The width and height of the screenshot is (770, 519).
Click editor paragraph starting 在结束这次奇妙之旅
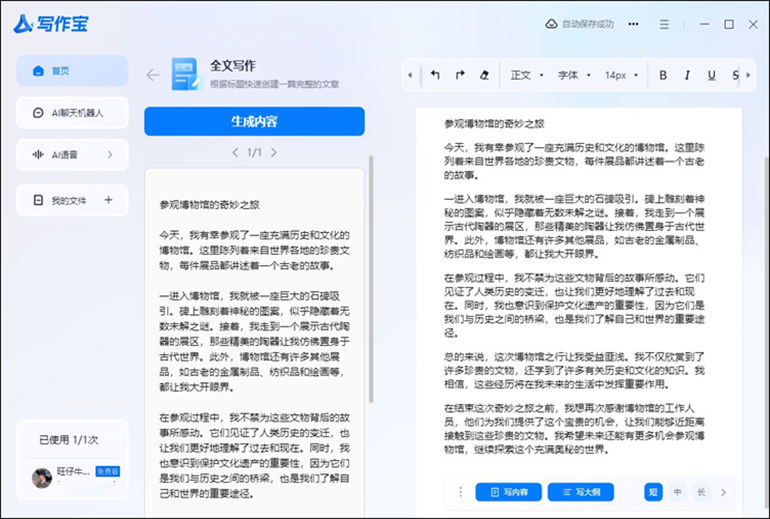click(x=574, y=429)
